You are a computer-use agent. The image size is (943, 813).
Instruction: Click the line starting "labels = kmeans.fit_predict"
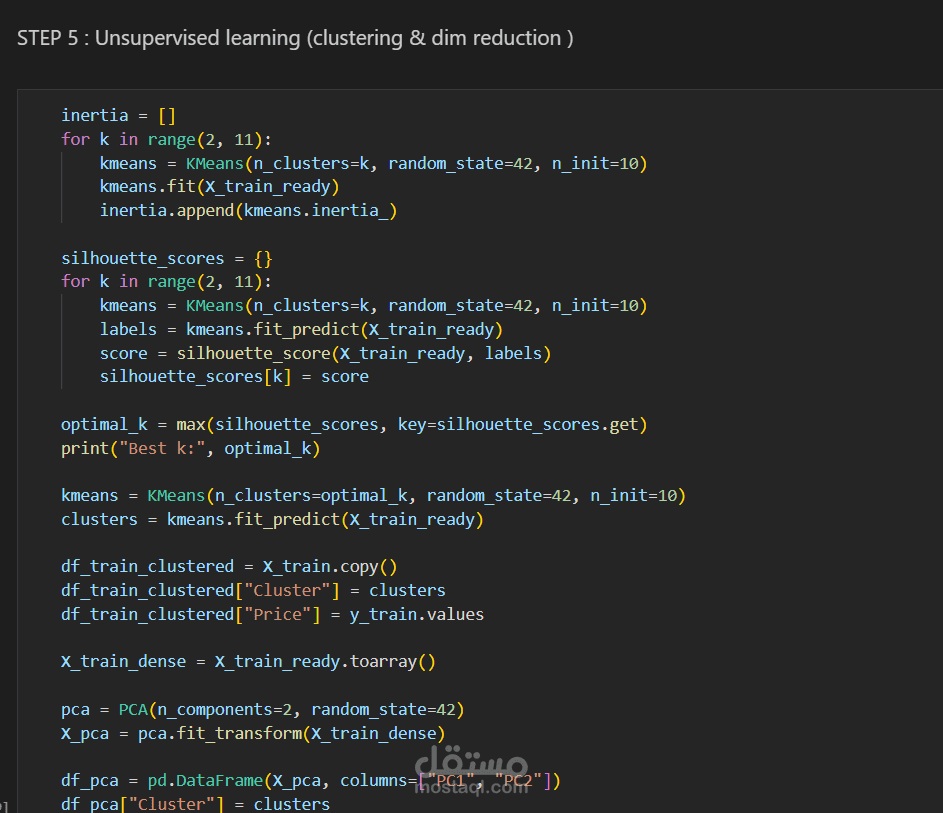pos(301,330)
